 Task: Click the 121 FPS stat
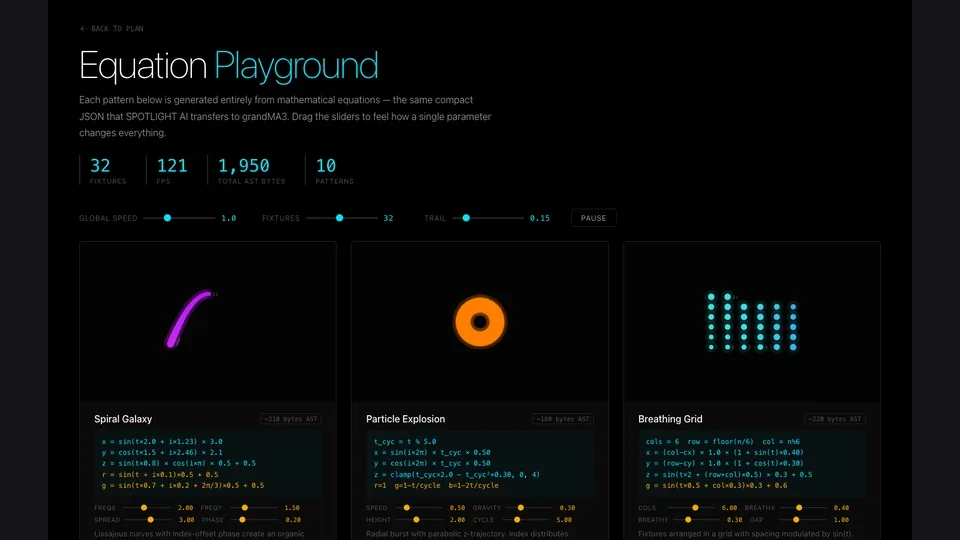(172, 170)
